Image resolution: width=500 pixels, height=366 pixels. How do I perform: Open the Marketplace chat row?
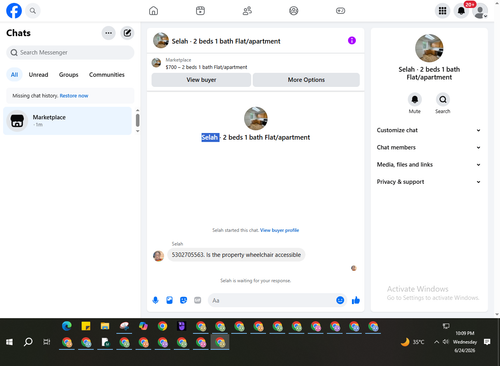pyautogui.click(x=67, y=121)
